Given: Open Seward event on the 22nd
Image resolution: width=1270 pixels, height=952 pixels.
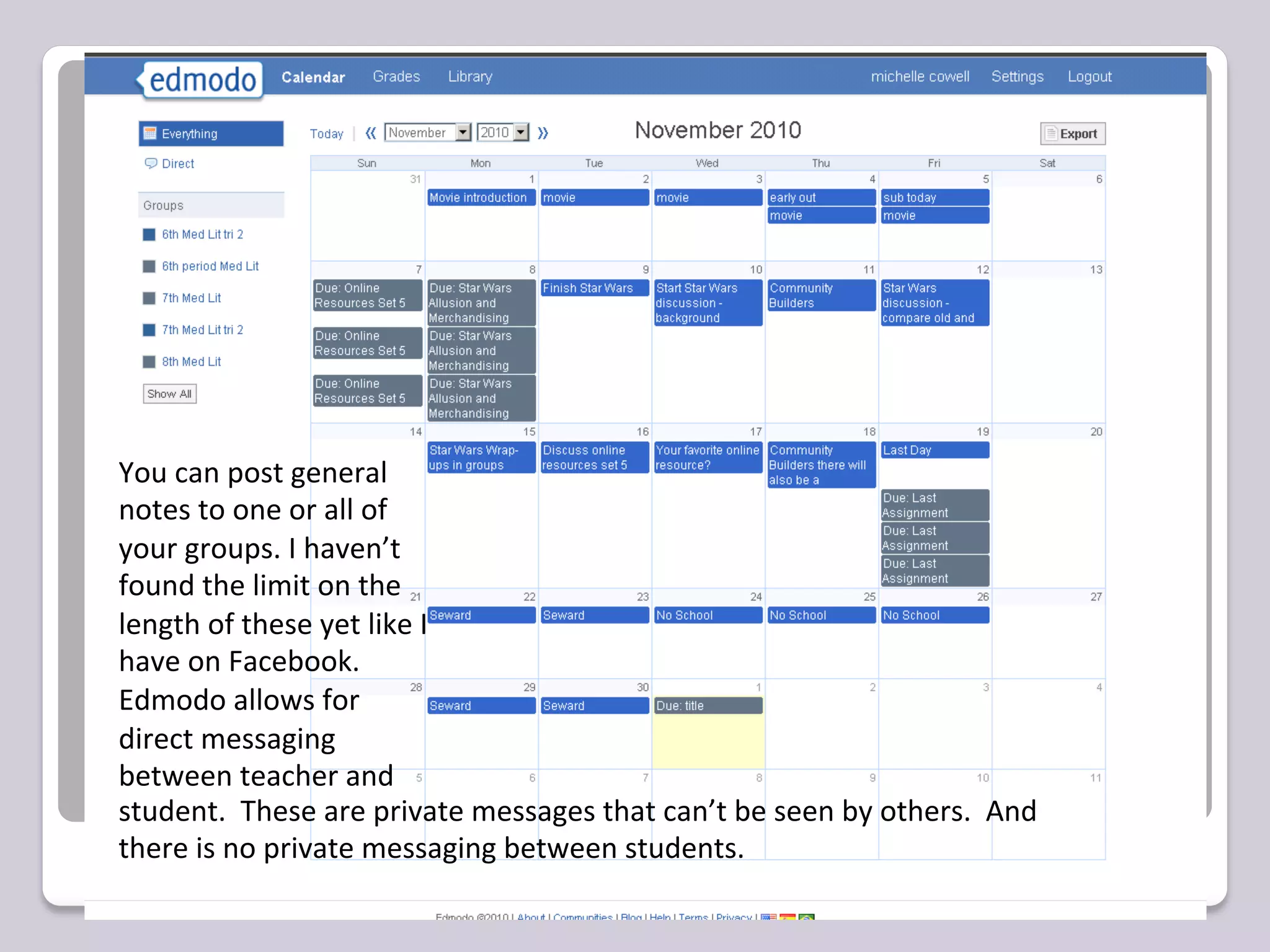Looking at the screenshot, I should click(481, 615).
